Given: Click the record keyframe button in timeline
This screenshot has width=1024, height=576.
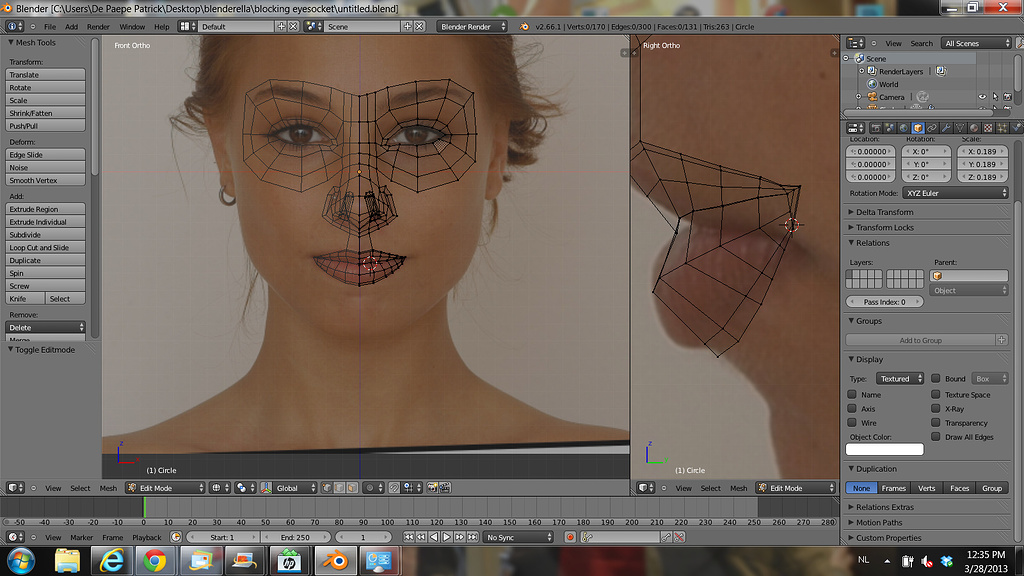Looking at the screenshot, I should (x=569, y=537).
